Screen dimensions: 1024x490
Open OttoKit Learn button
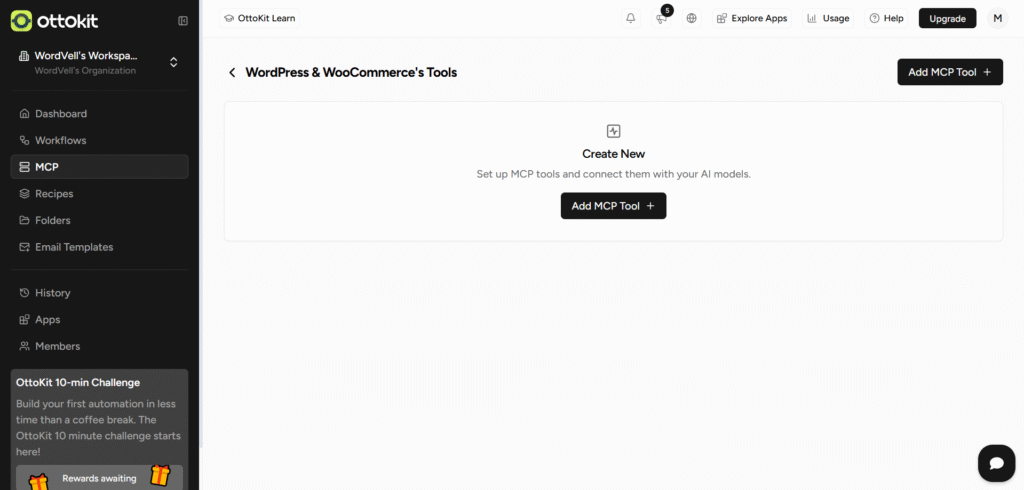click(x=259, y=18)
